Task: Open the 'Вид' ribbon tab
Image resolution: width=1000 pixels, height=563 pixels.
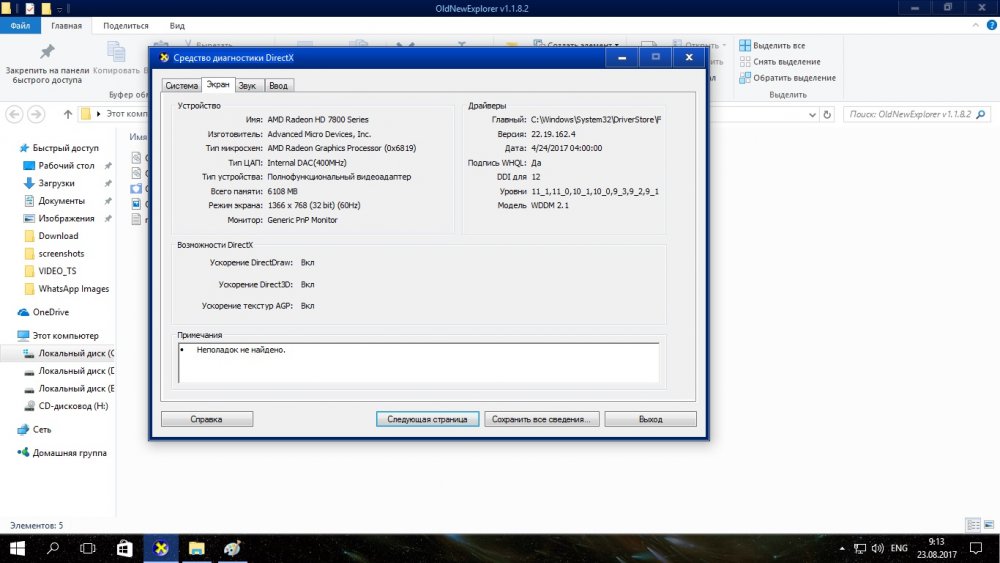Action: (177, 26)
